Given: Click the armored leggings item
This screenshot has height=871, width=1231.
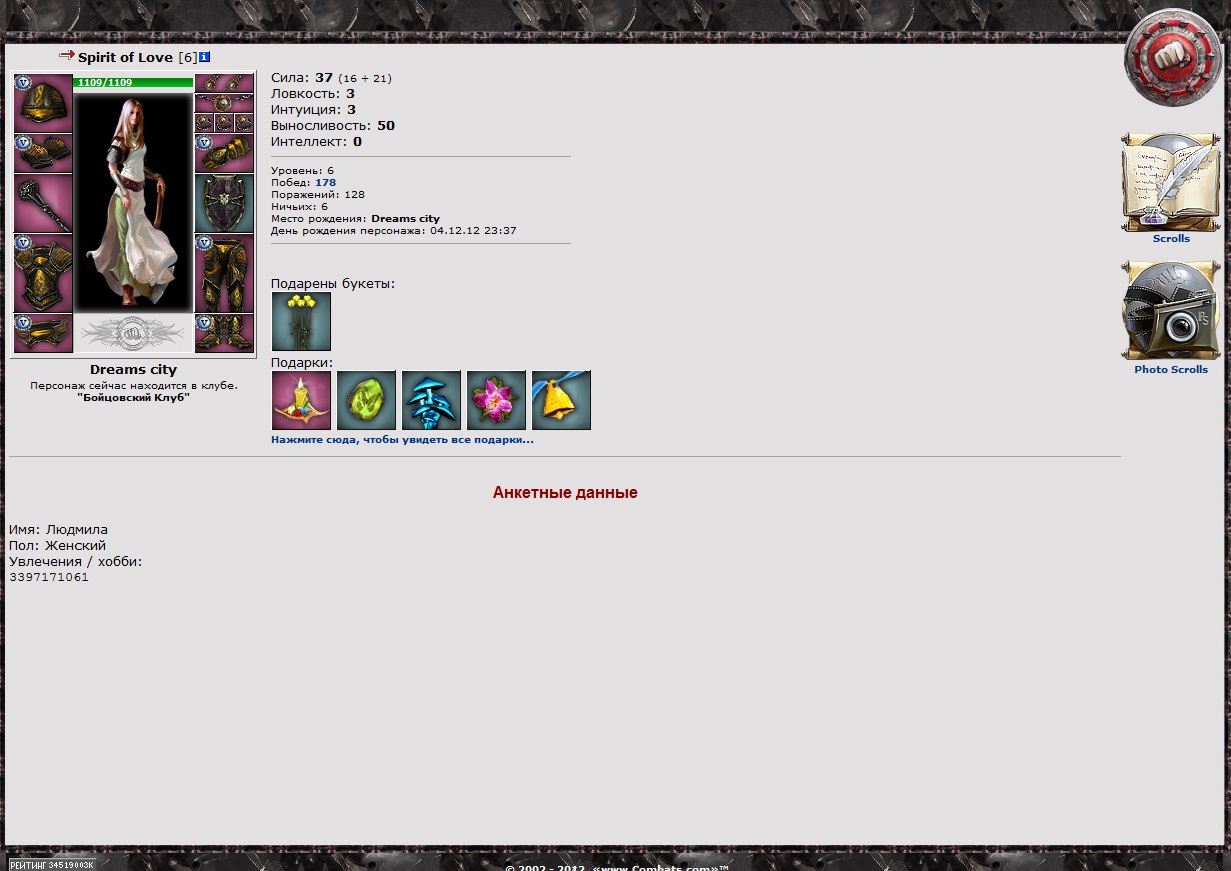Looking at the screenshot, I should (x=224, y=274).
